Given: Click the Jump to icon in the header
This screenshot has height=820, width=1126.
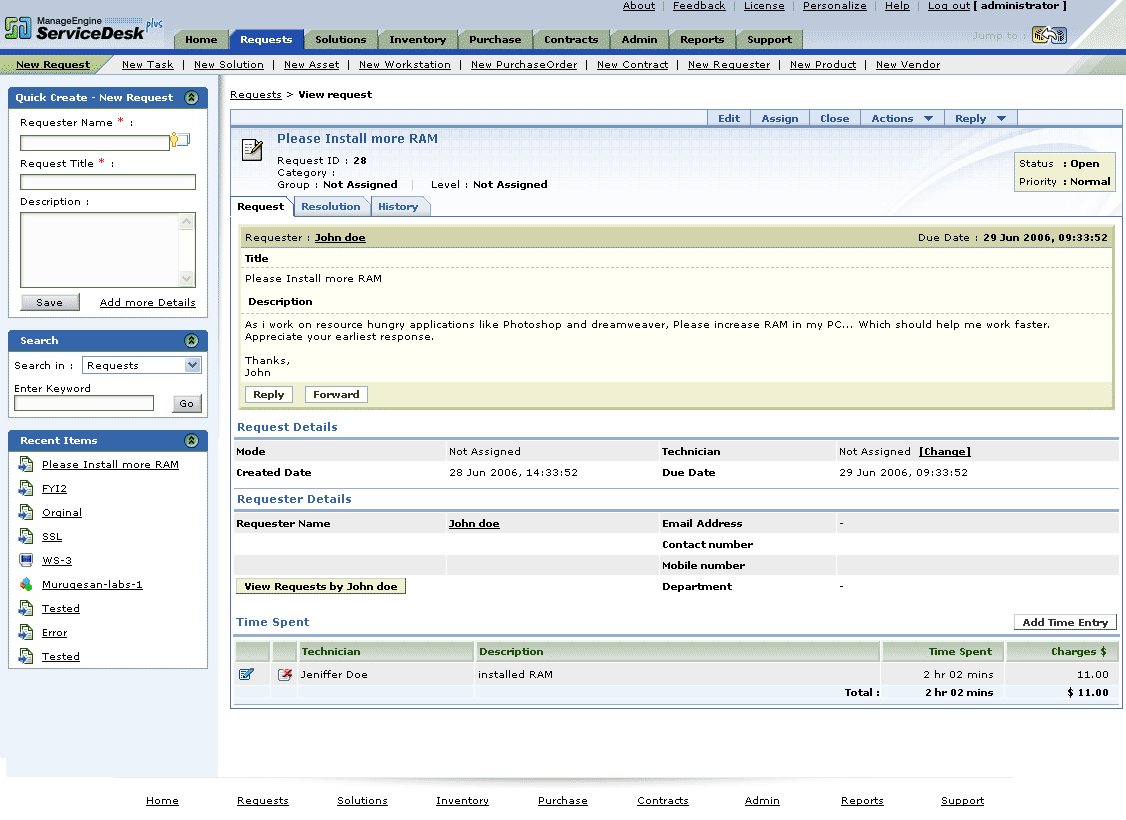Looking at the screenshot, I should [1049, 36].
